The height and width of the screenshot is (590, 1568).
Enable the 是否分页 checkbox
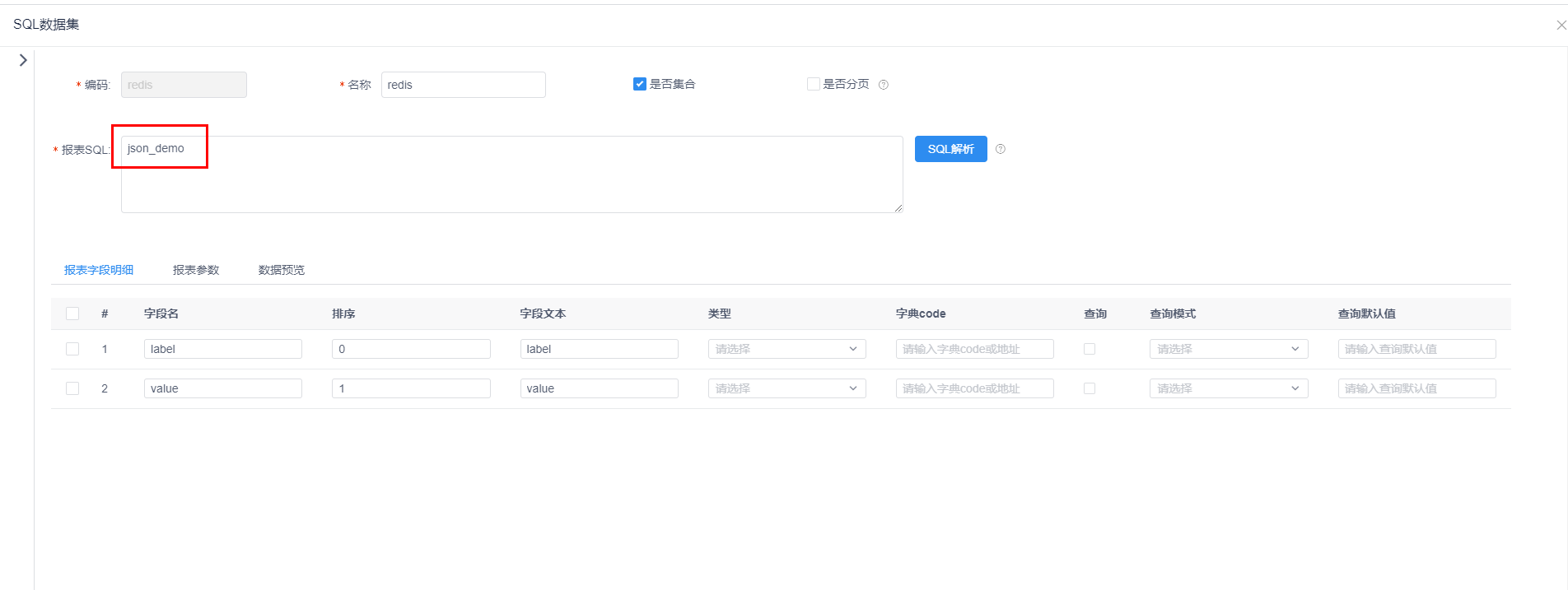814,84
